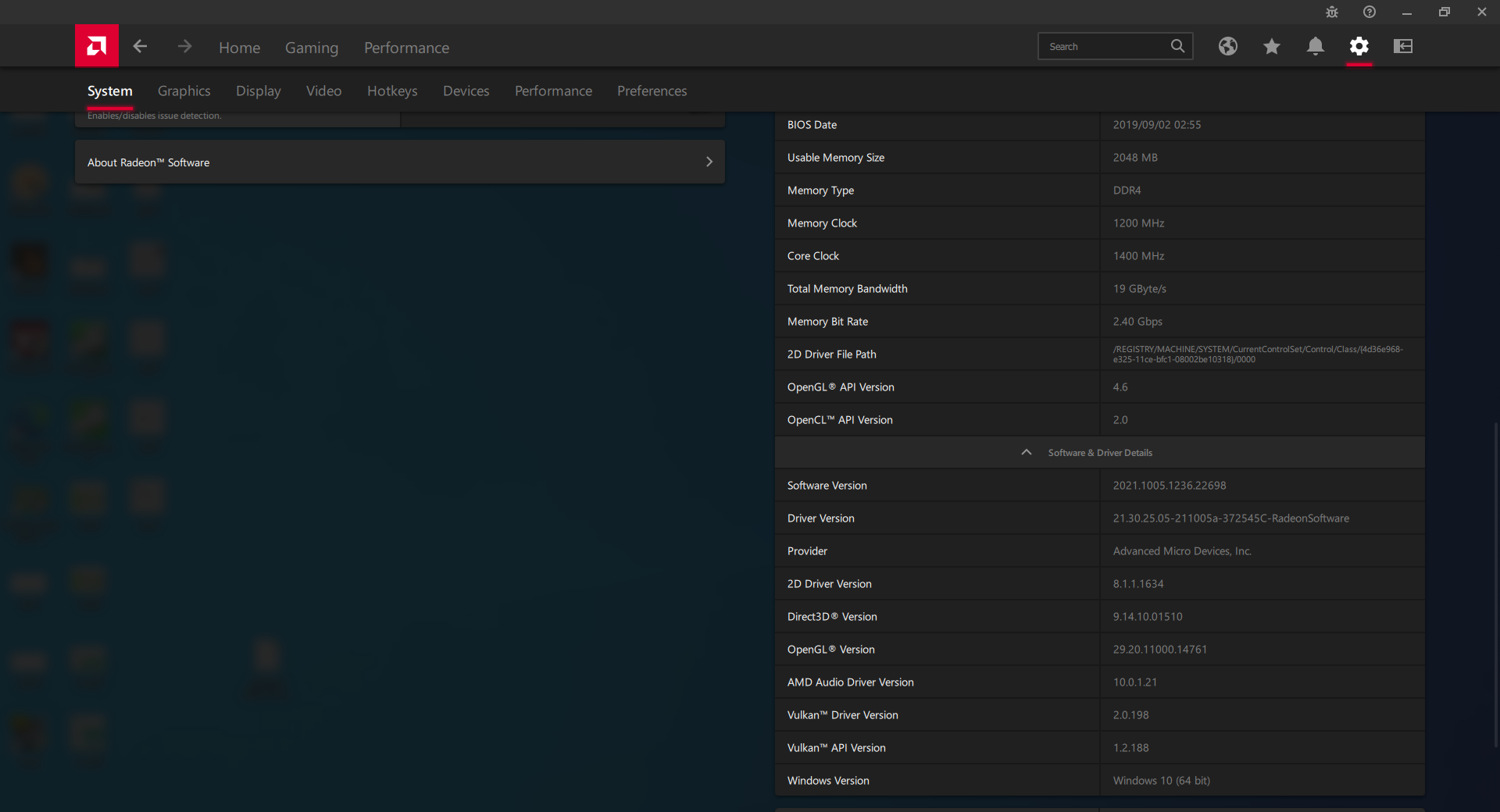Go forward with the right arrow
This screenshot has width=1500, height=812.
(184, 47)
